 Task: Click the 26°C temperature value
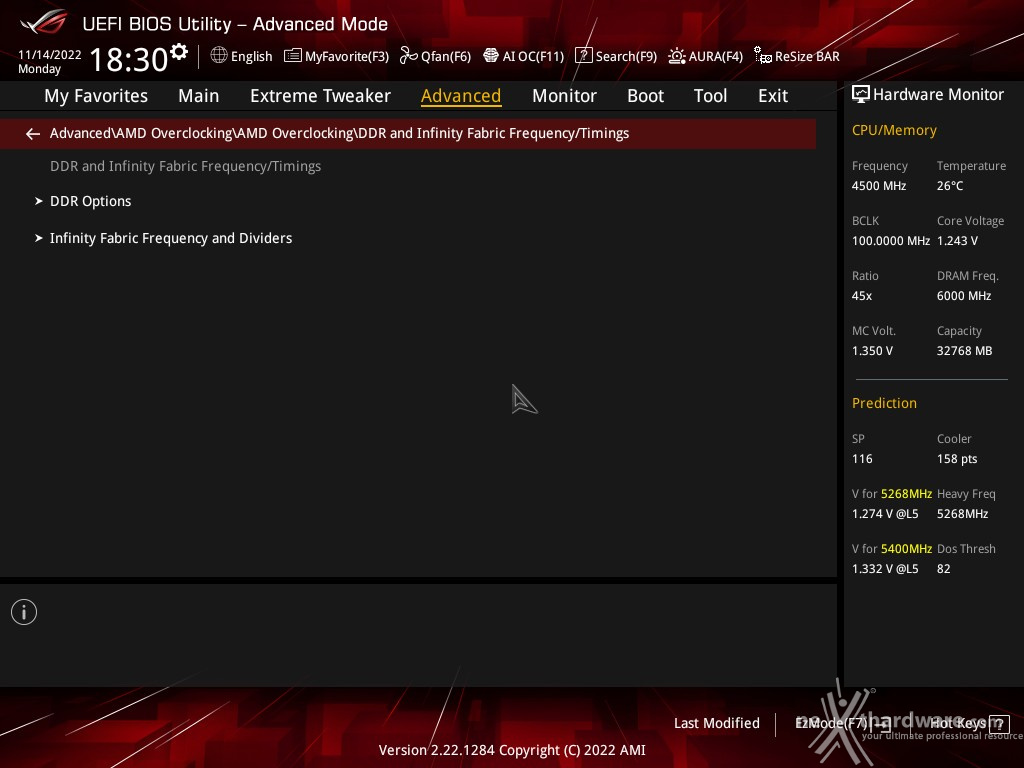click(950, 186)
